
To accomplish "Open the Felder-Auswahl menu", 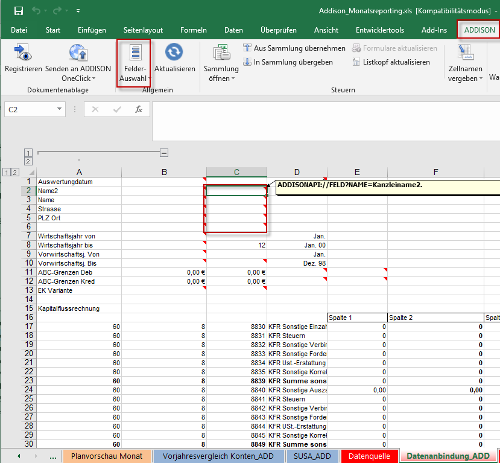I will tap(134, 63).
